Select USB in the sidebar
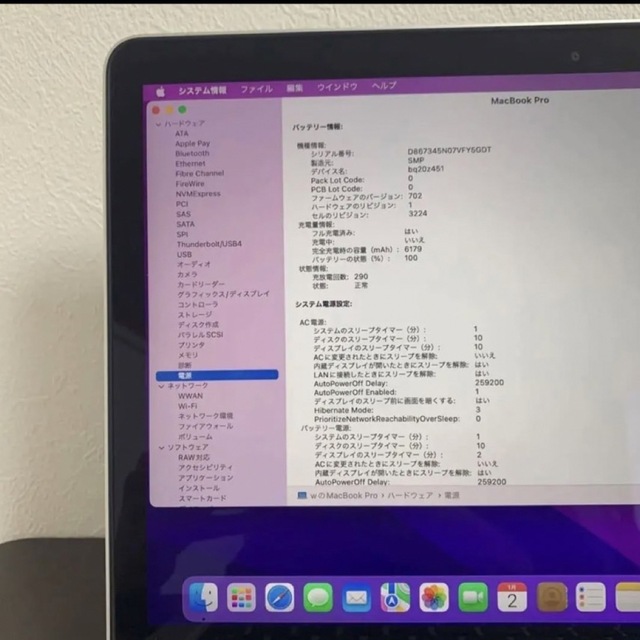The width and height of the screenshot is (640, 640). (x=184, y=254)
